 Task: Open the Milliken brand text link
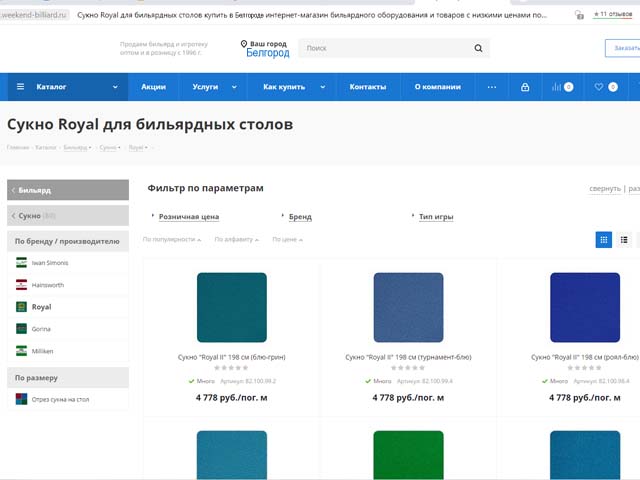[x=42, y=351]
